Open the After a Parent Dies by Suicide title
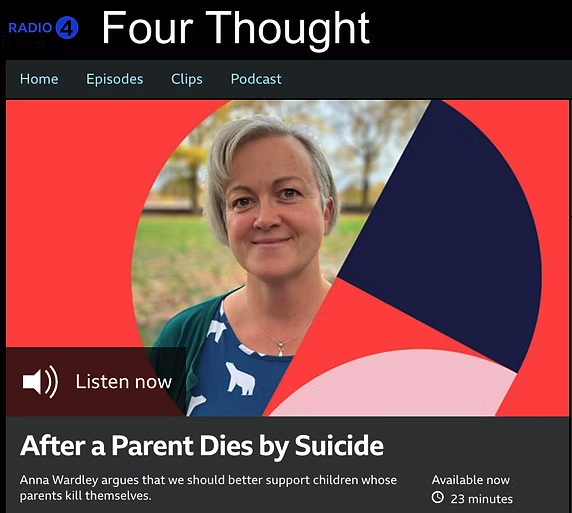Image resolution: width=572 pixels, height=513 pixels. [202, 446]
